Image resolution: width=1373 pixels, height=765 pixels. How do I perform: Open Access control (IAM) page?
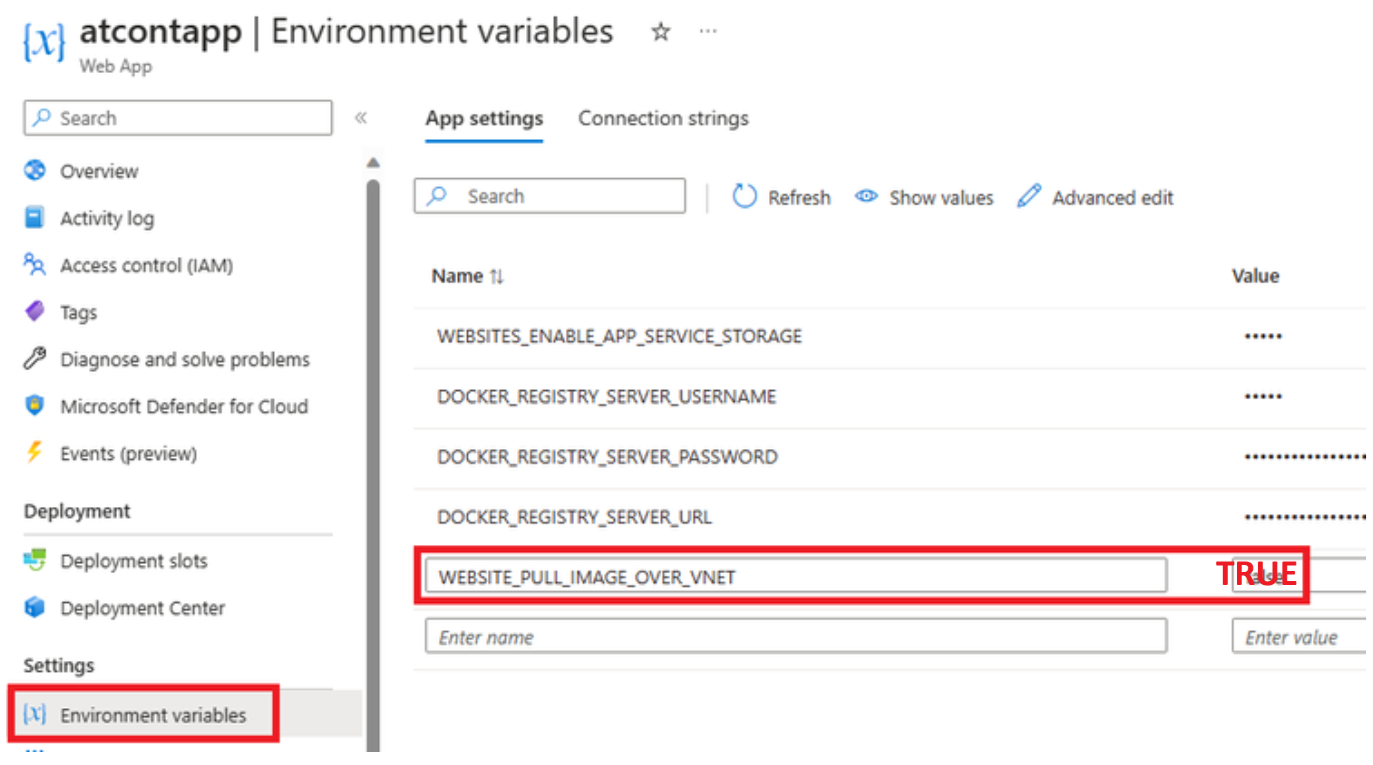146,265
